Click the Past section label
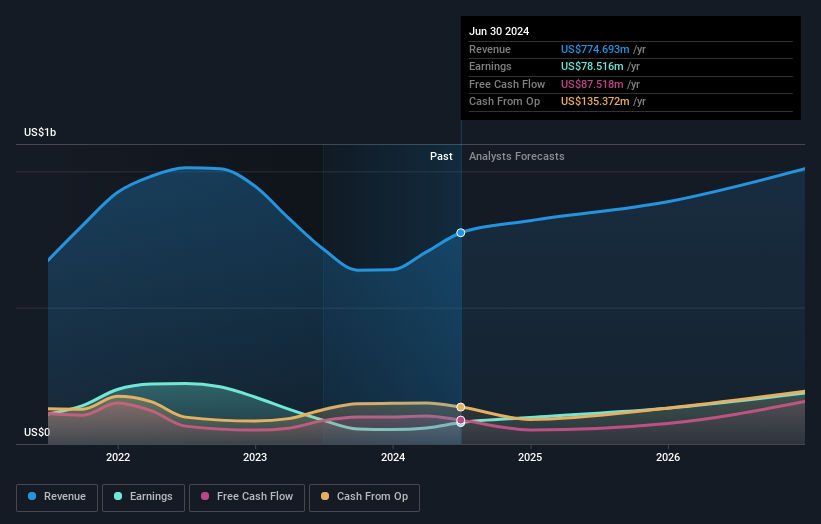The width and height of the screenshot is (821, 524). click(x=441, y=157)
